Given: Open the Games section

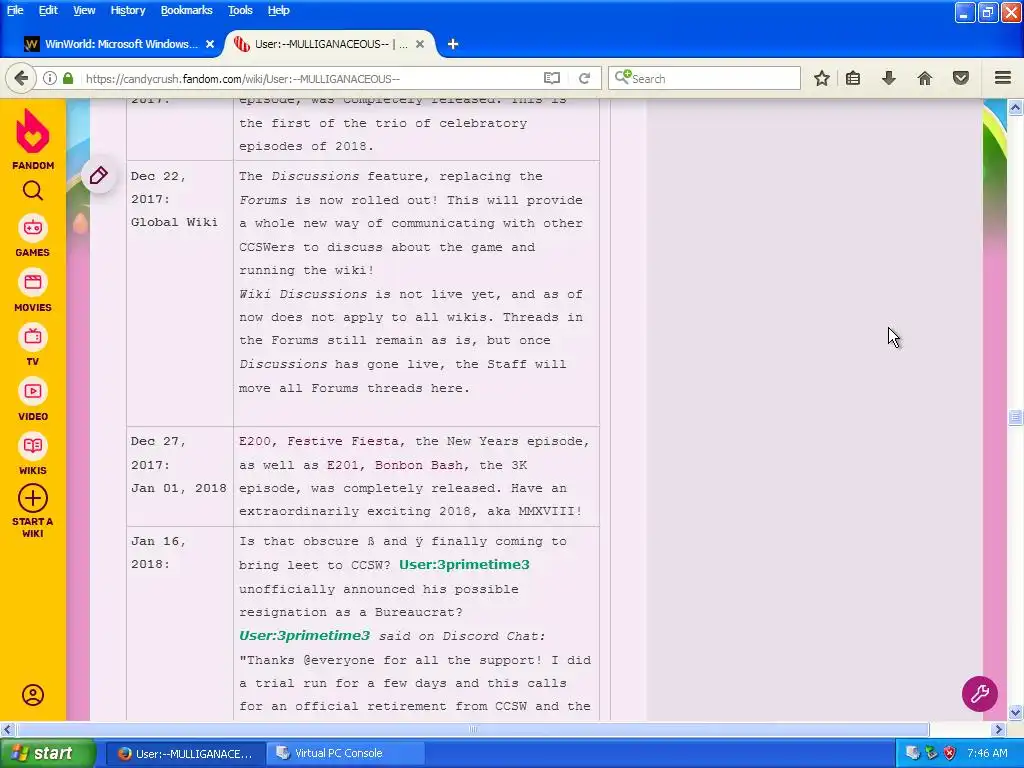Looking at the screenshot, I should pos(33,235).
